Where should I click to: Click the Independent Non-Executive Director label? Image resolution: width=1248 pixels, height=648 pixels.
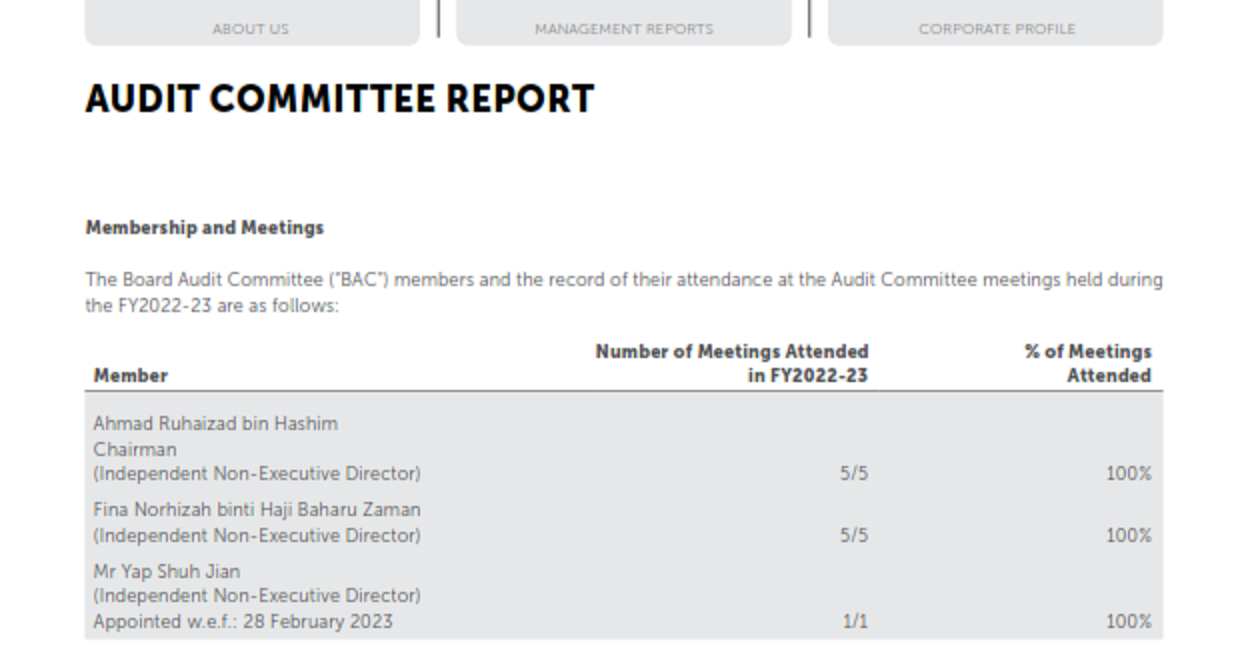coord(253,474)
